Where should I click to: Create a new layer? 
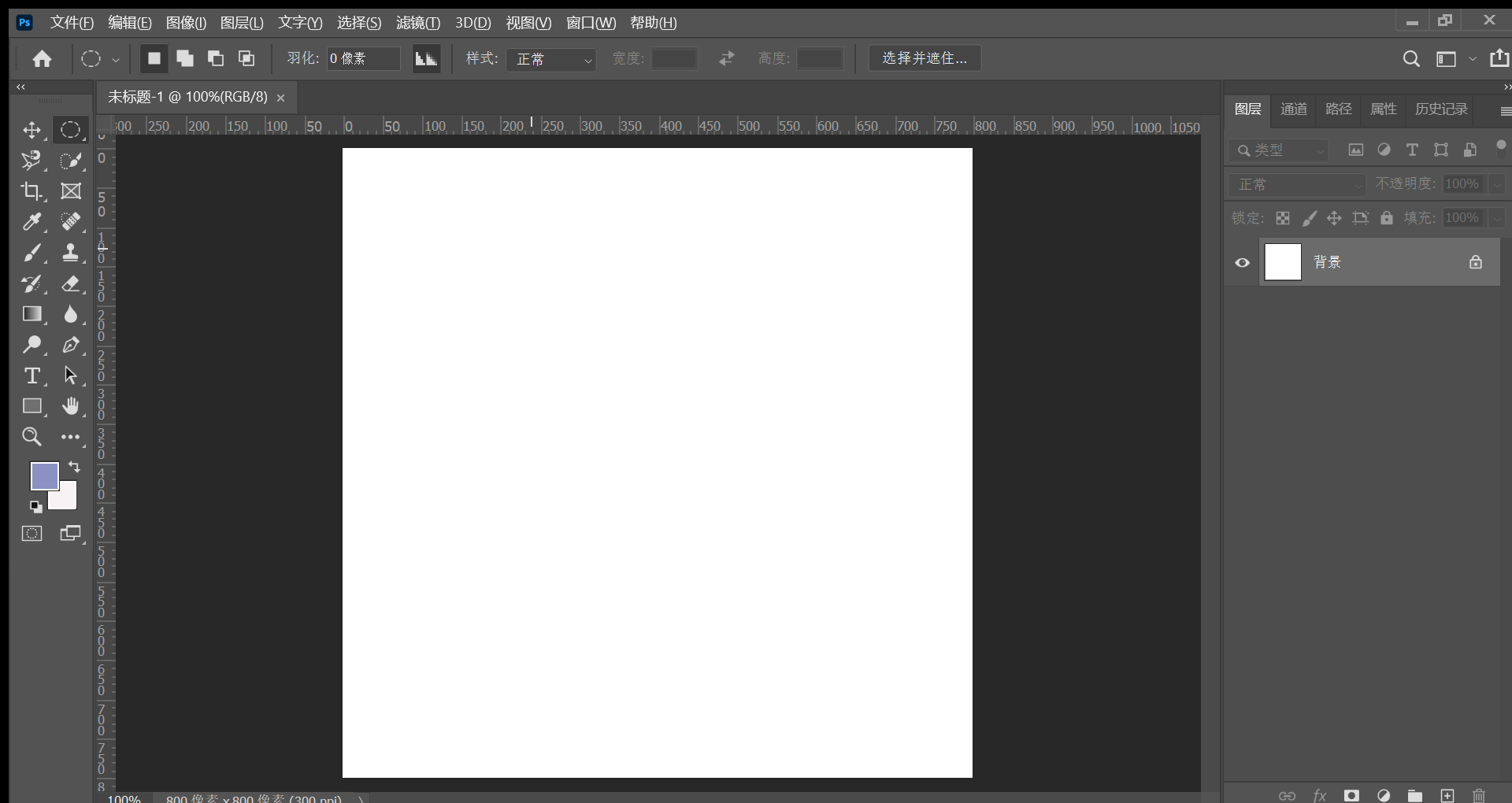[x=1447, y=795]
